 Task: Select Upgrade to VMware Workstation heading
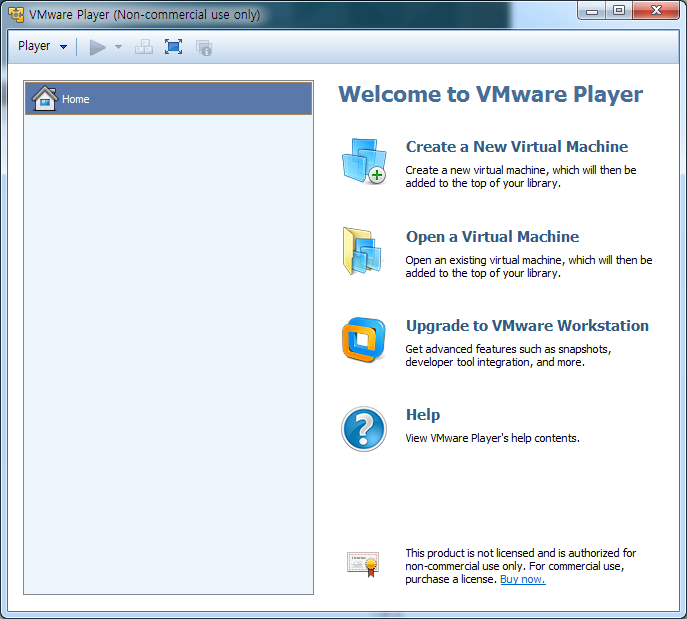click(x=527, y=326)
